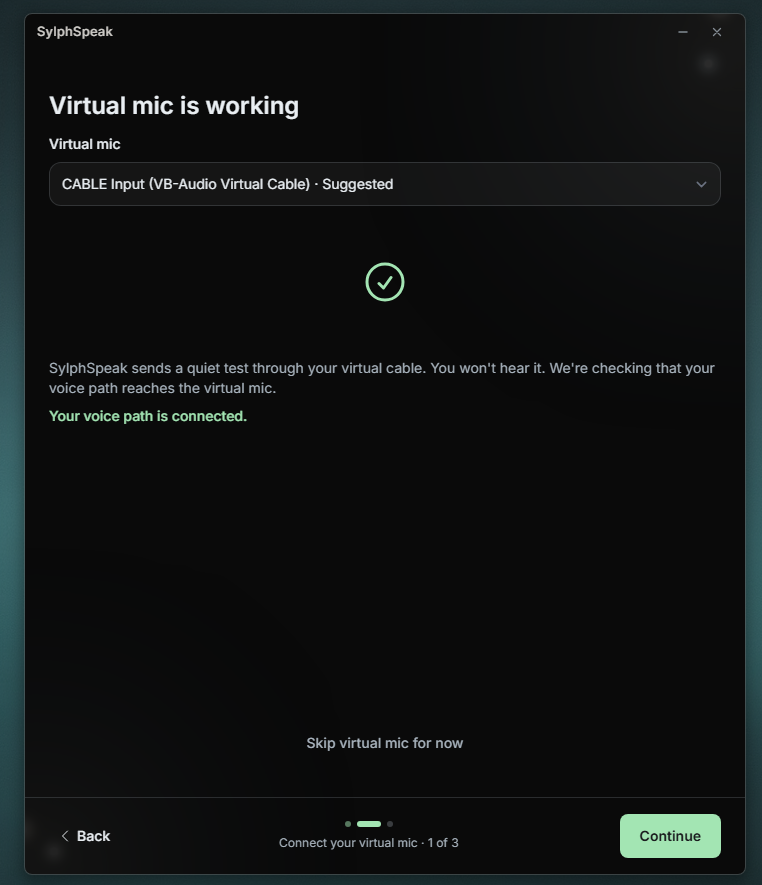Click Skip virtual mic for now
The width and height of the screenshot is (762, 885).
click(384, 743)
